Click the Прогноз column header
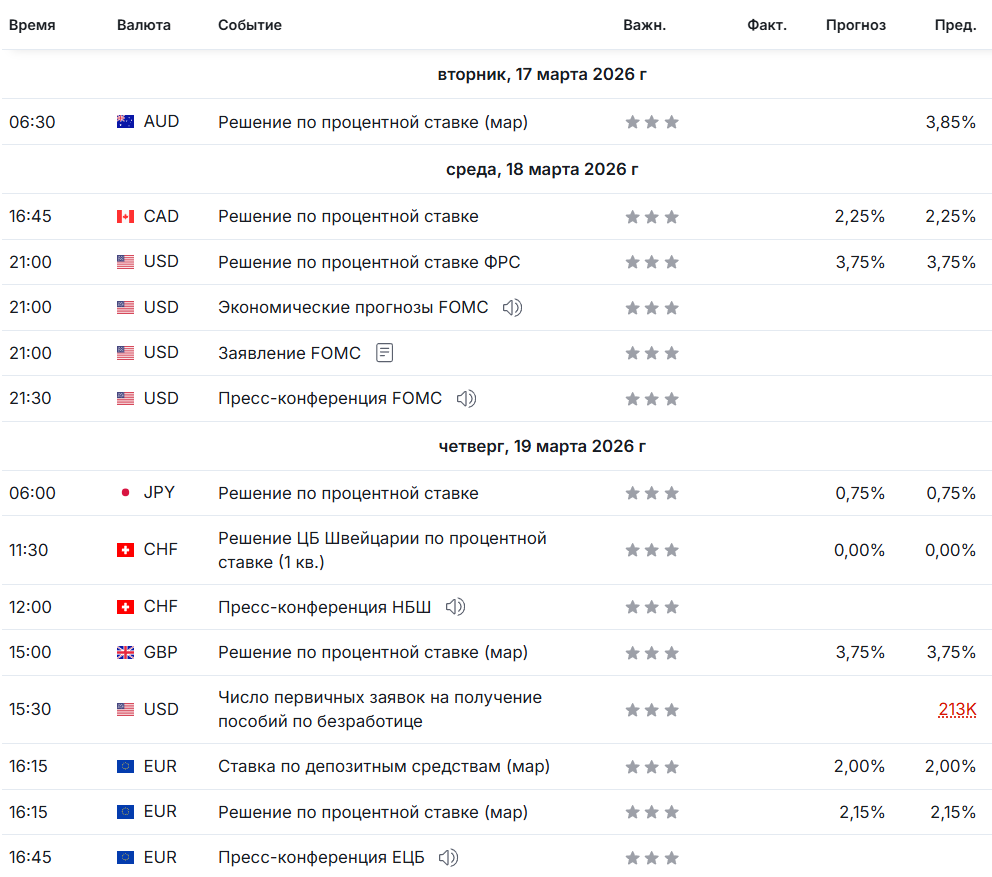This screenshot has height=877, width=992. click(855, 25)
